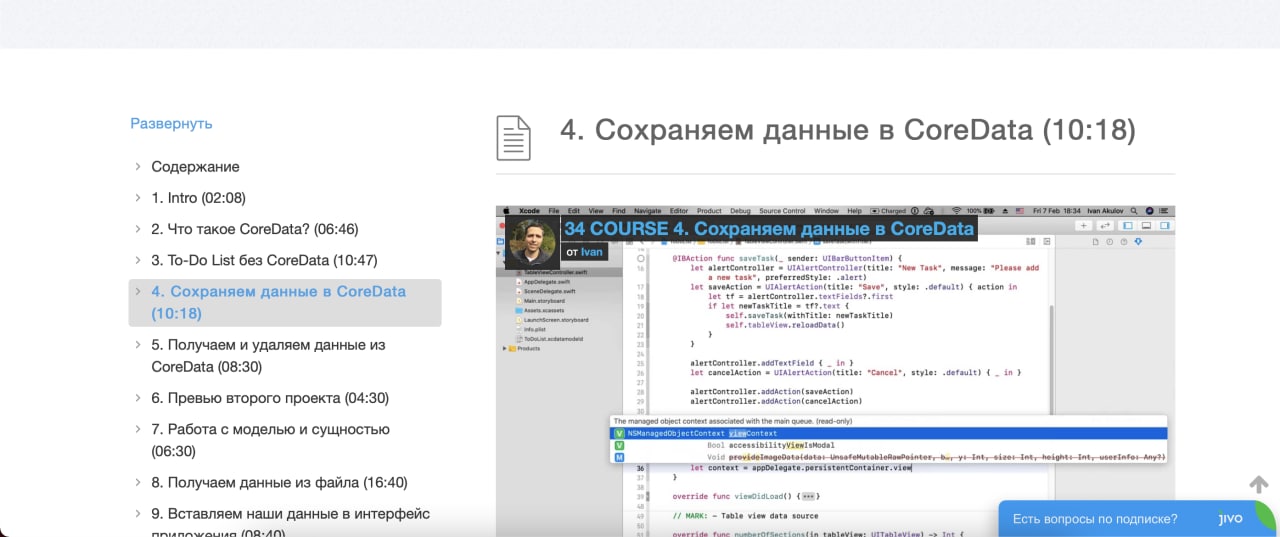Expand the Содержание chevron
Viewport: 1280px width, 537px height.
pos(138,167)
